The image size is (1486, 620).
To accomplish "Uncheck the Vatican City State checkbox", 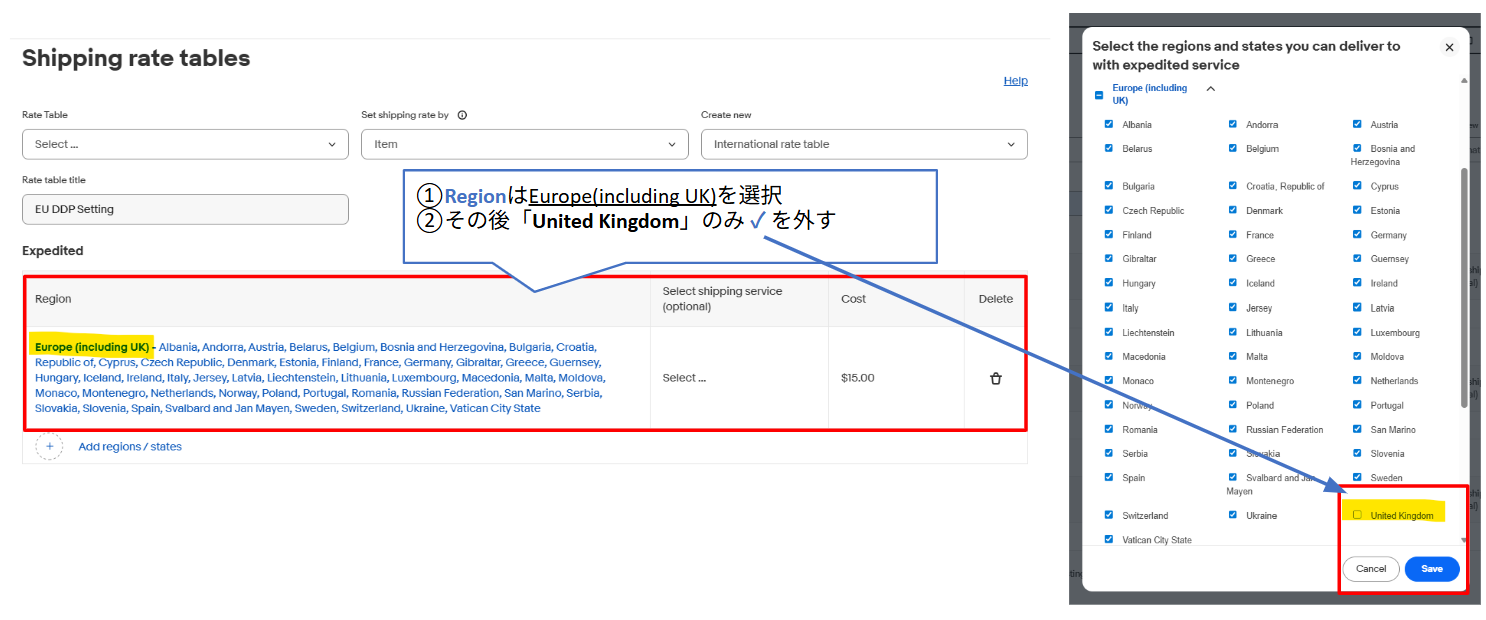I will (1108, 539).
